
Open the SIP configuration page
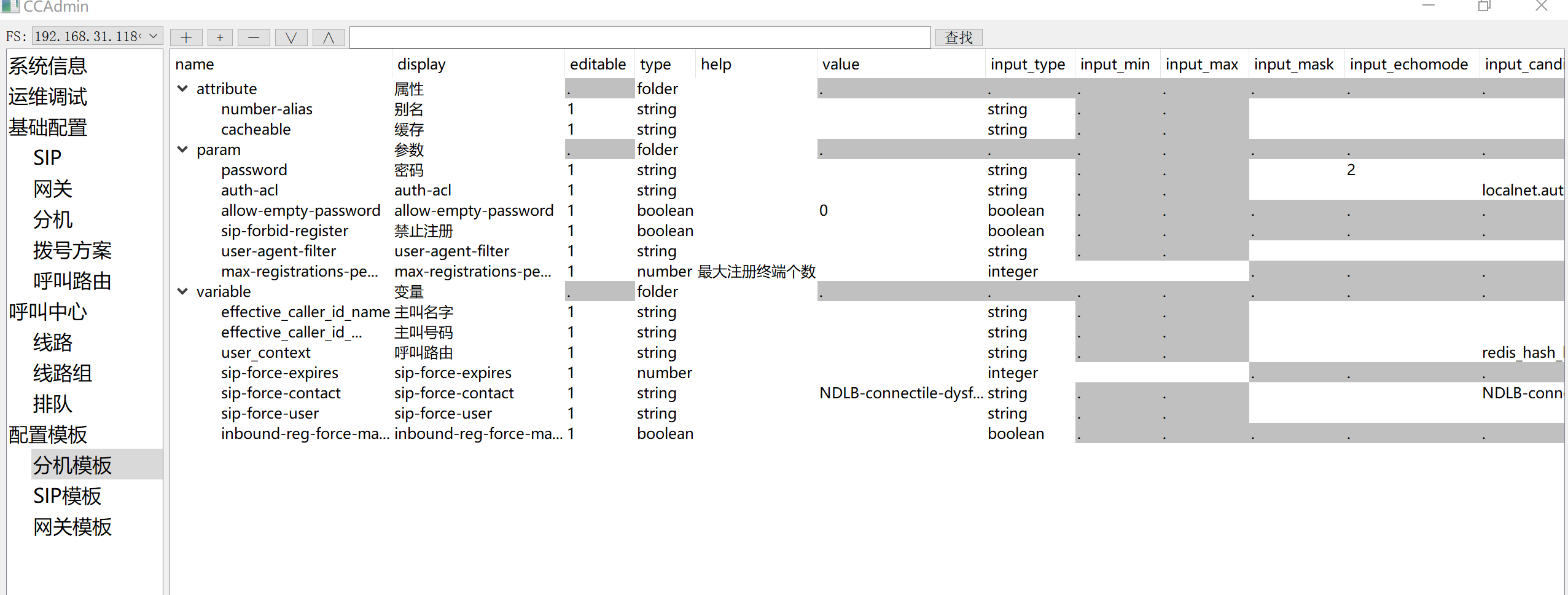pyautogui.click(x=47, y=158)
